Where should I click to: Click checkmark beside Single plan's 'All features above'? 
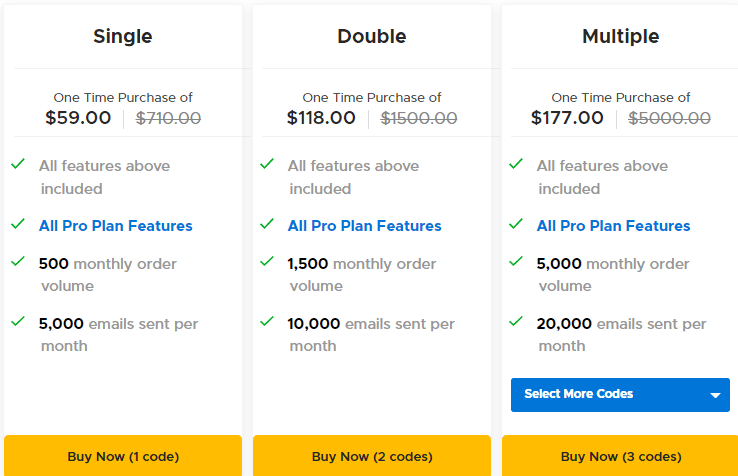coord(18,163)
